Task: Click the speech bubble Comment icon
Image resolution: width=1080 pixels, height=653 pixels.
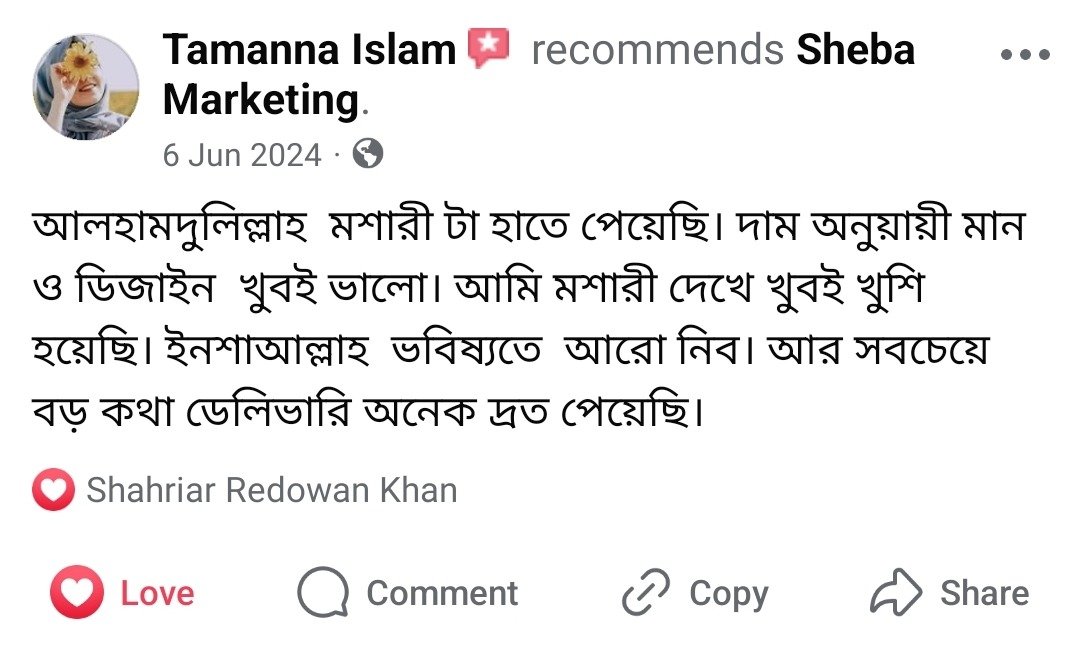Action: coord(323,594)
